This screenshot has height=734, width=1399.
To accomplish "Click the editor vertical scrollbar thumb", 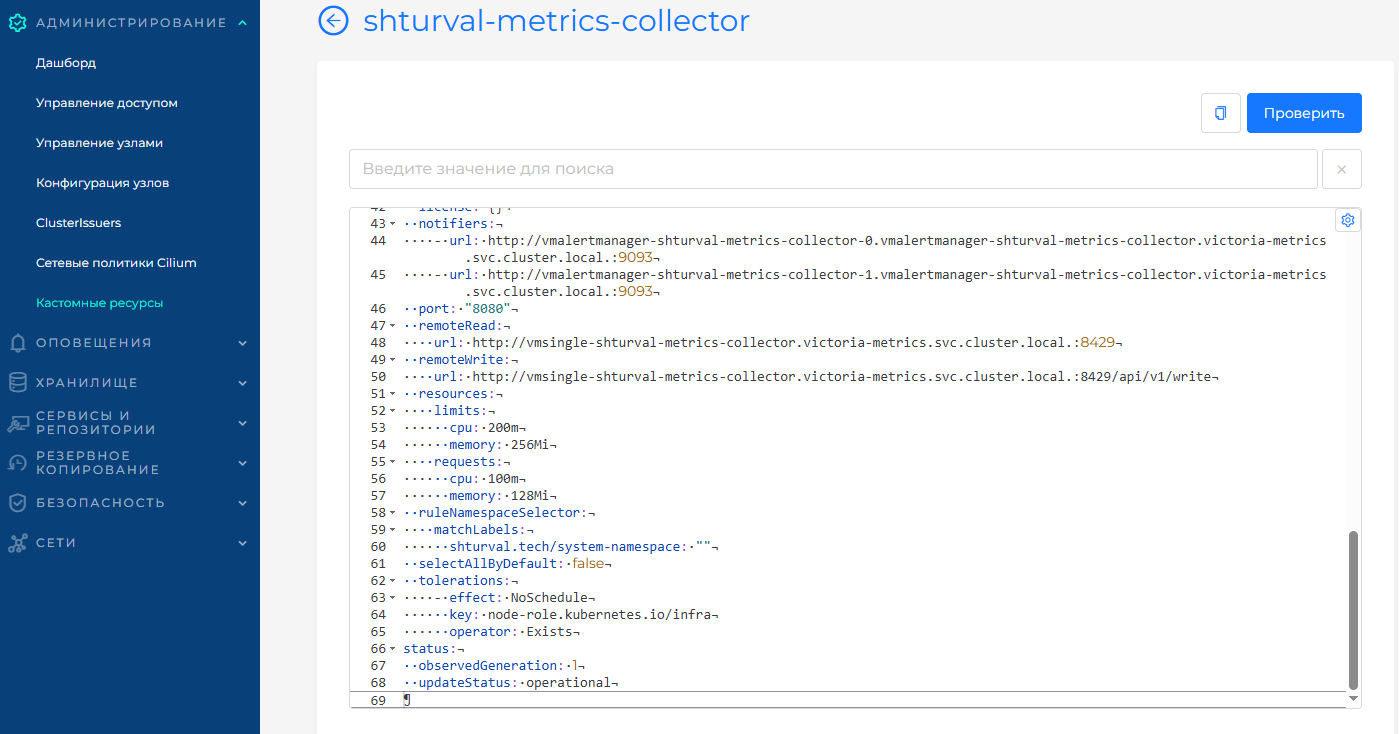I will pyautogui.click(x=1353, y=608).
